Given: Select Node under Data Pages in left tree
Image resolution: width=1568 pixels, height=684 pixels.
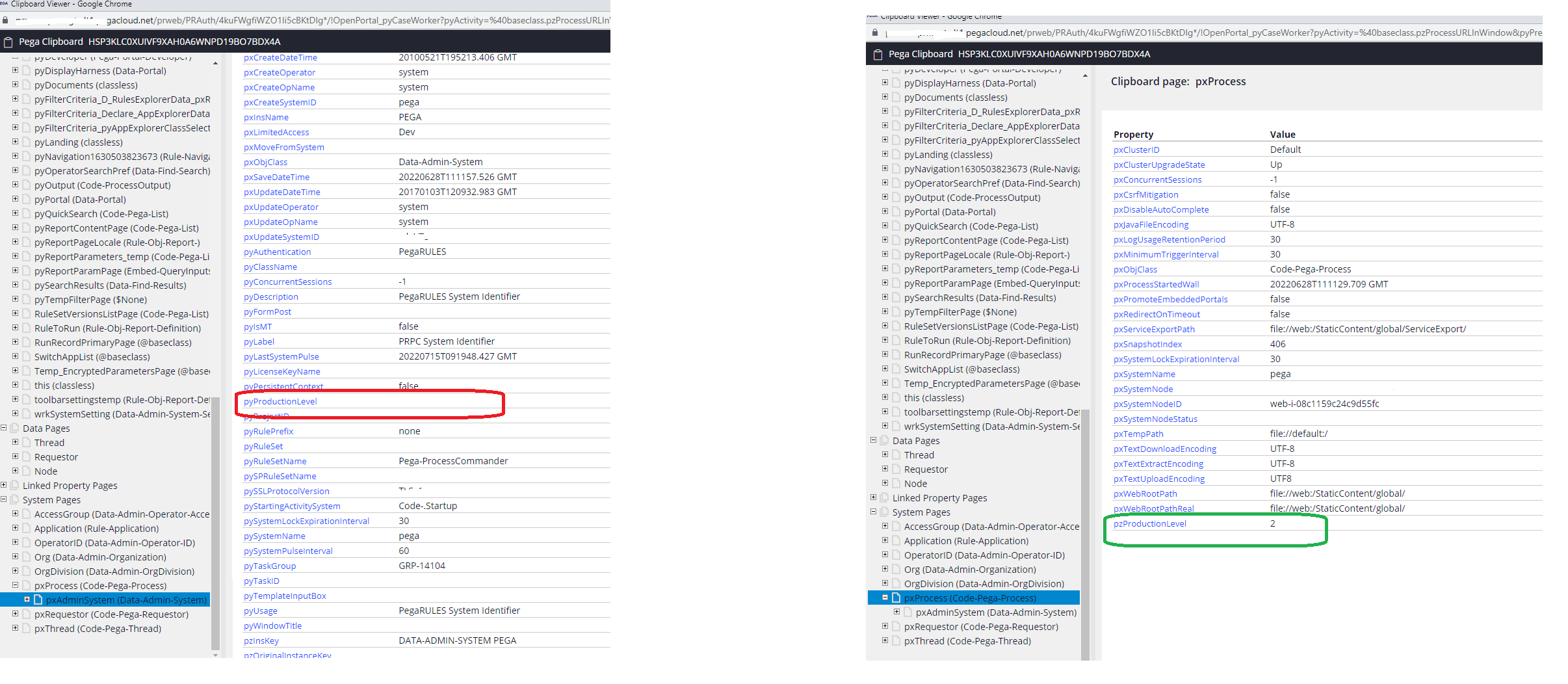Looking at the screenshot, I should click(46, 471).
